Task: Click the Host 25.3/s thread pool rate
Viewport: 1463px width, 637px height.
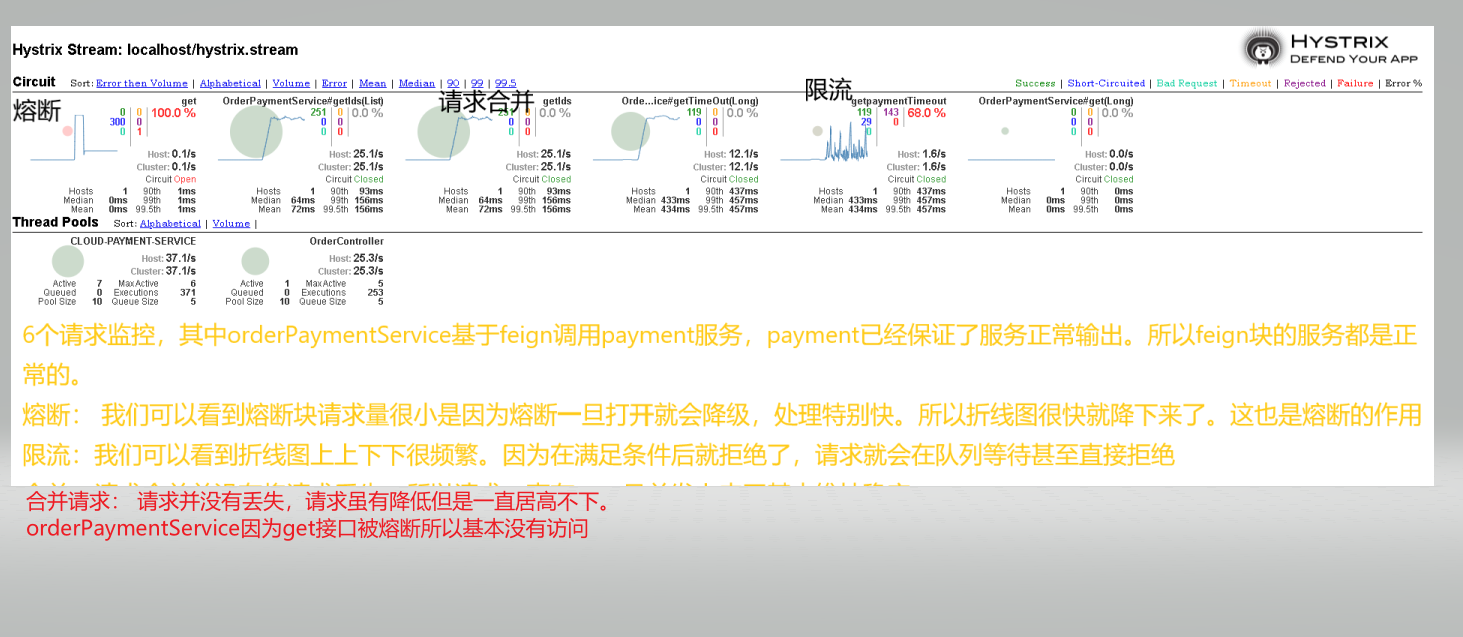Action: click(368, 258)
